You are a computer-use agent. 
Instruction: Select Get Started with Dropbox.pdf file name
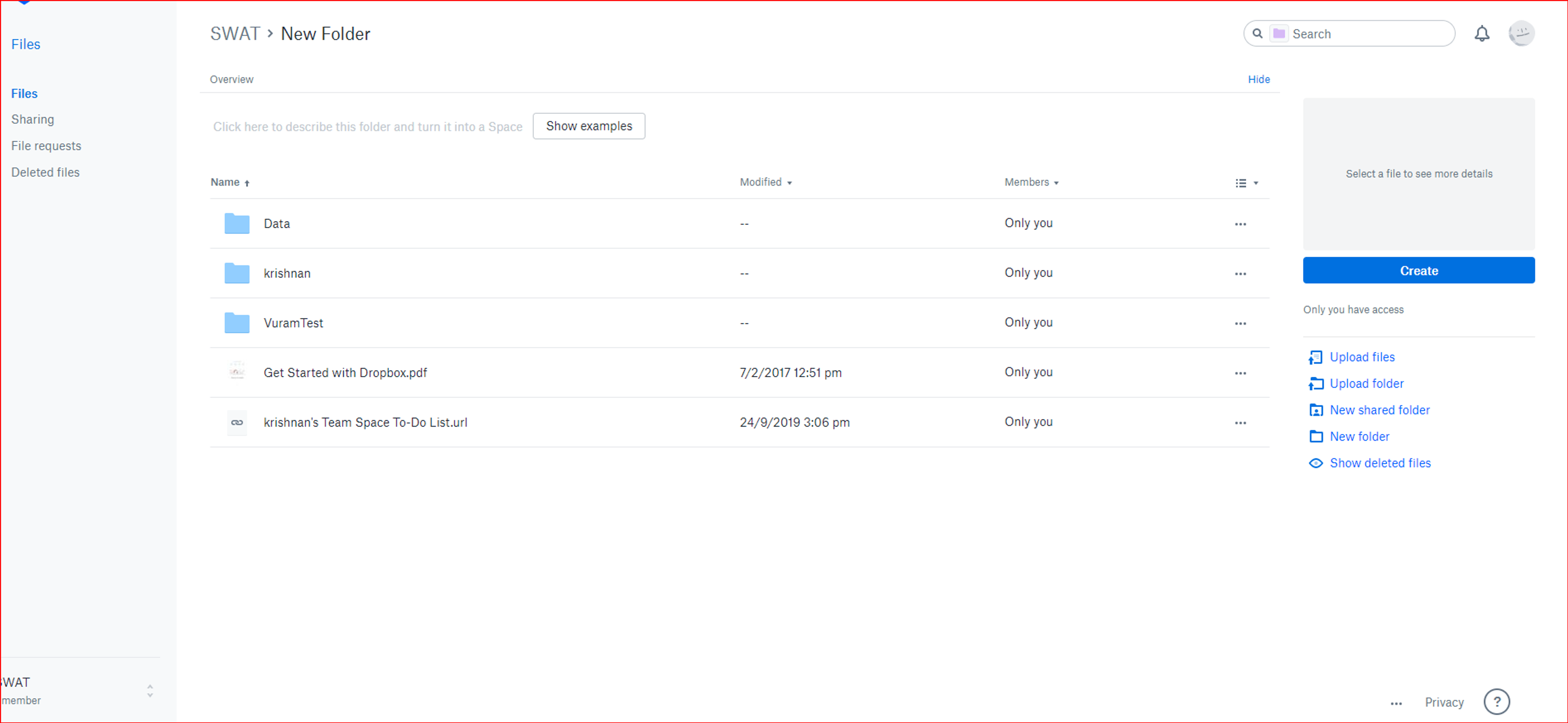(x=345, y=372)
